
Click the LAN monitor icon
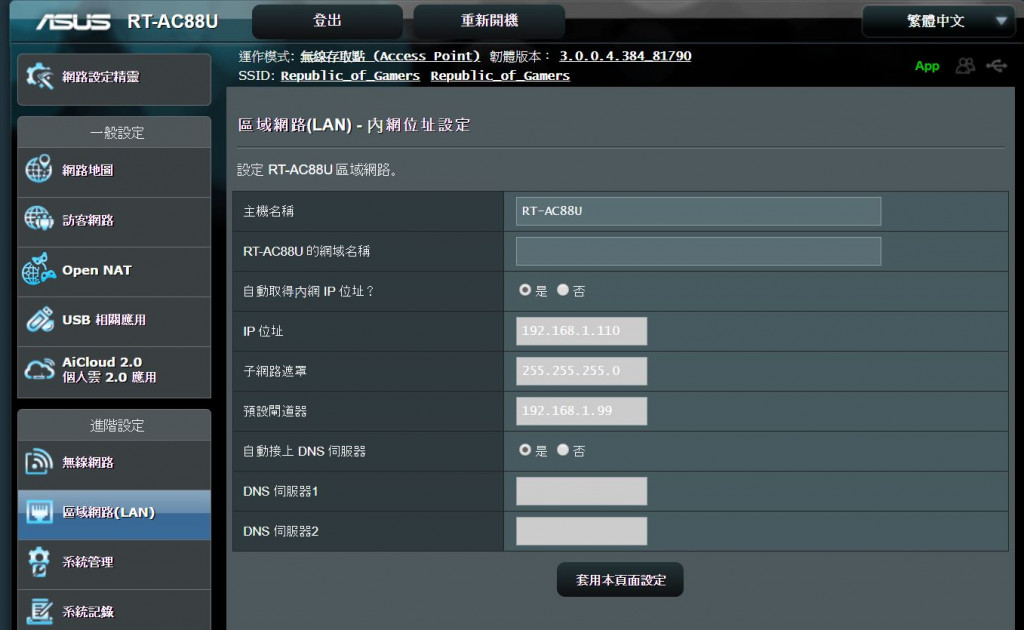coord(39,512)
